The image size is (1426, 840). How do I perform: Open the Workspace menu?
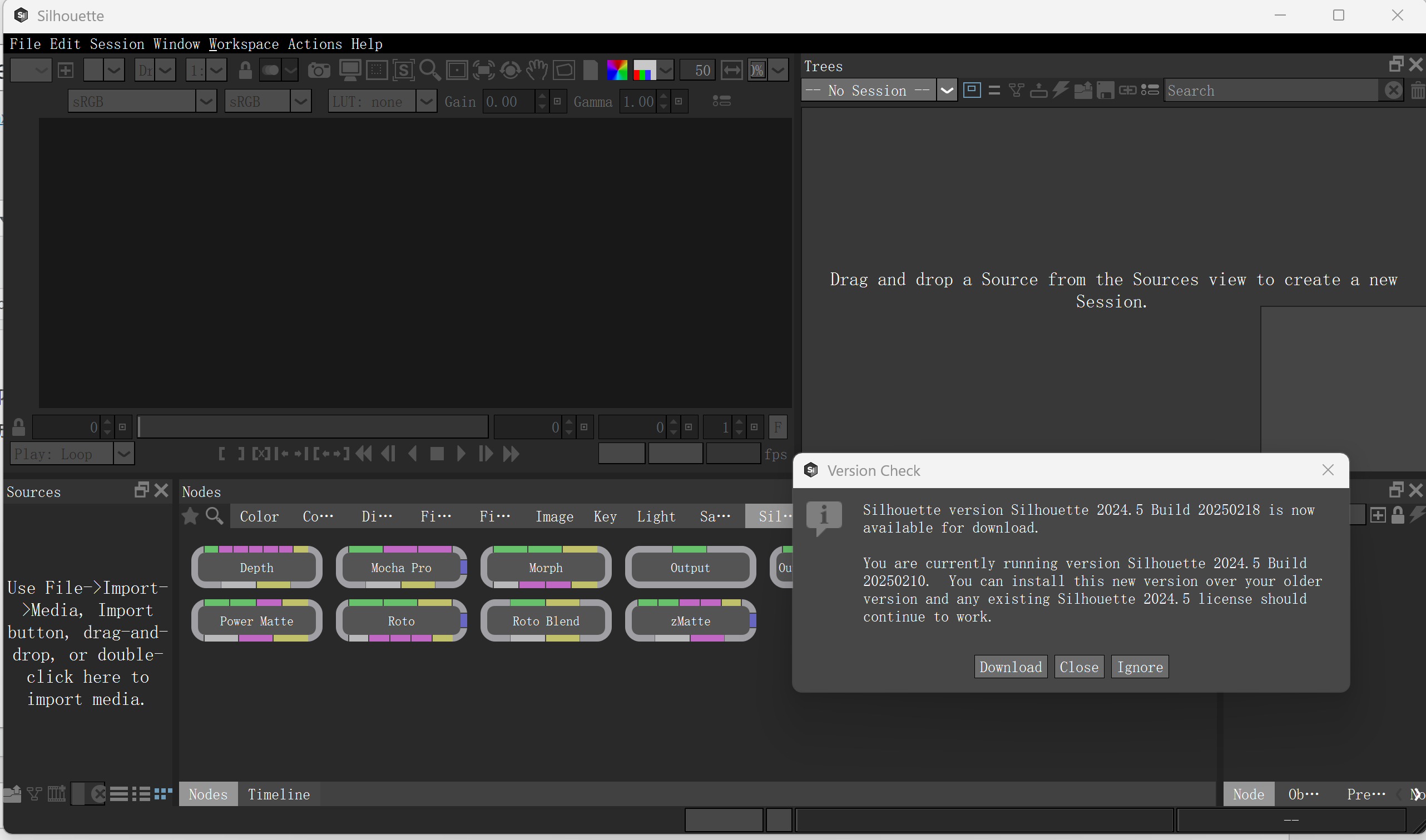pos(244,44)
